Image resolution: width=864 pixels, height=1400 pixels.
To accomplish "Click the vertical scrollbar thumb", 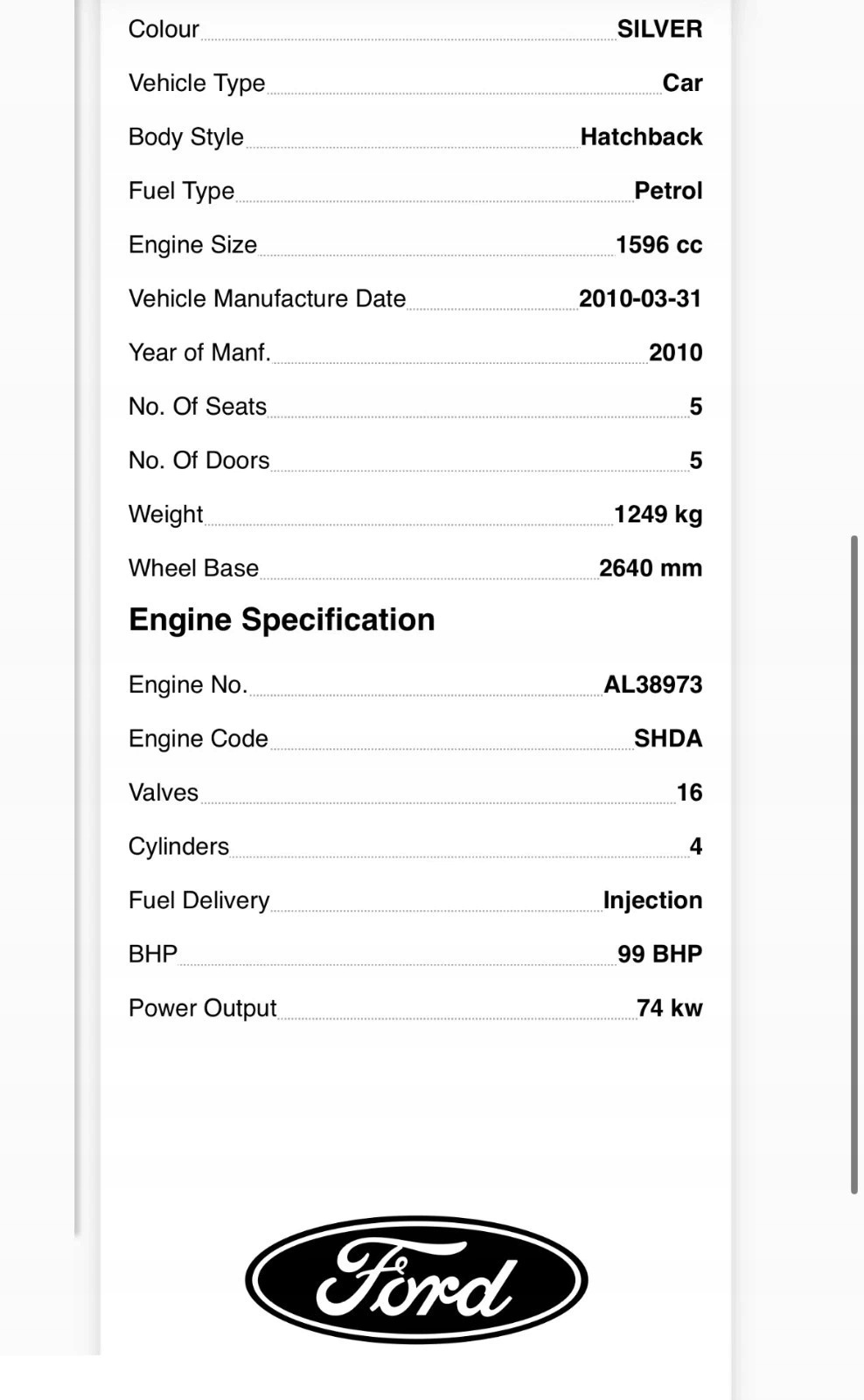I will (x=854, y=864).
